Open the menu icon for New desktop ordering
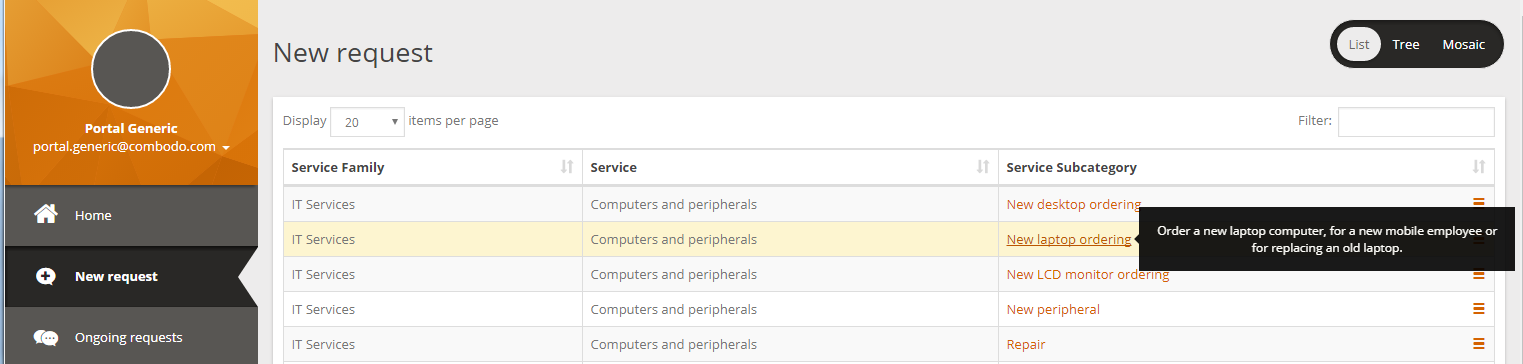This screenshot has width=1523, height=364. tap(1478, 203)
